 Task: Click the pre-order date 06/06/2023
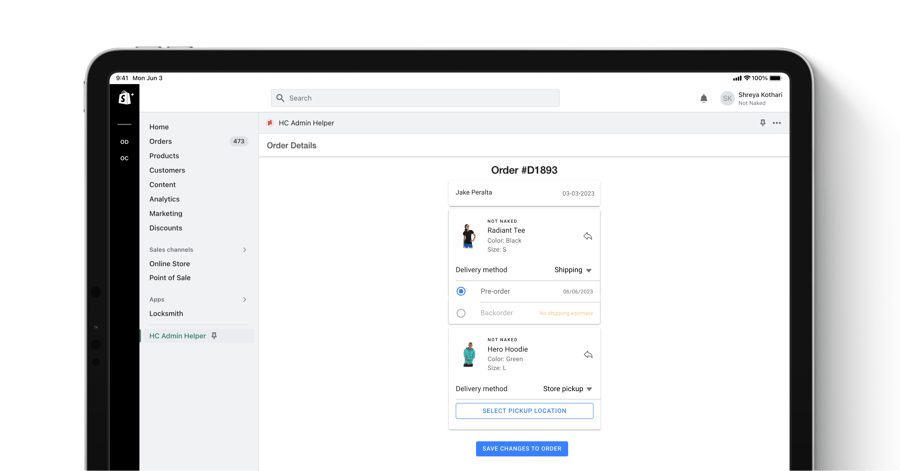pos(578,291)
